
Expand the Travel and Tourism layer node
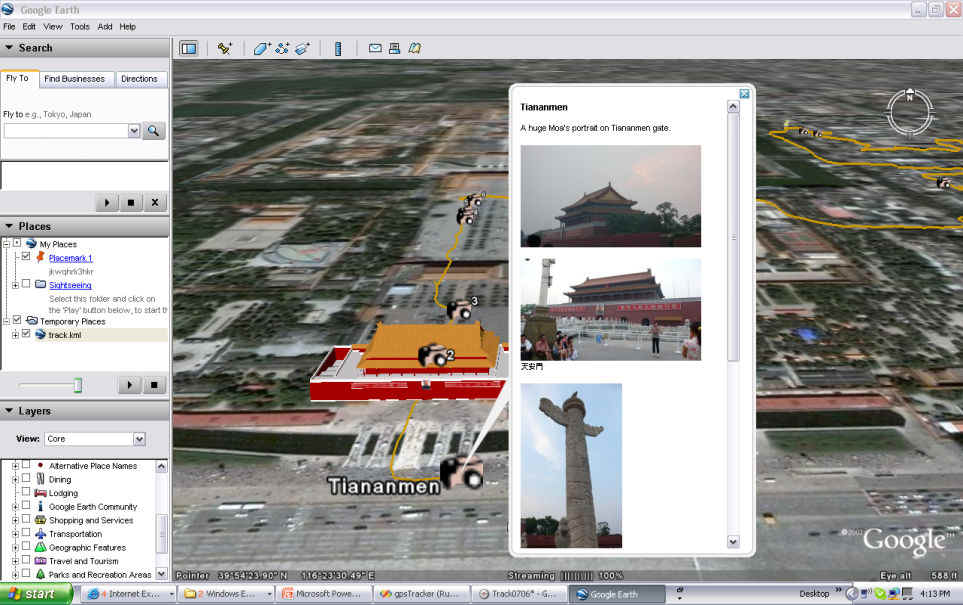point(15,561)
